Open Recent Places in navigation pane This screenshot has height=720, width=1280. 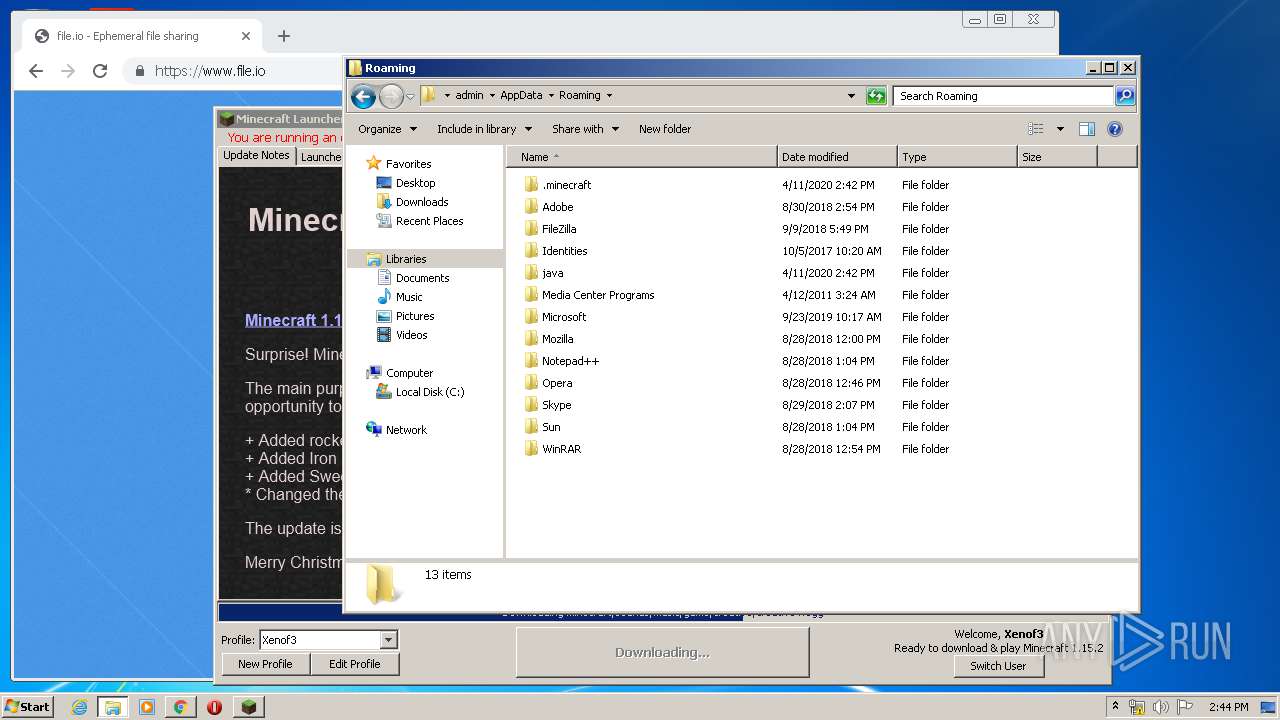click(x=429, y=221)
